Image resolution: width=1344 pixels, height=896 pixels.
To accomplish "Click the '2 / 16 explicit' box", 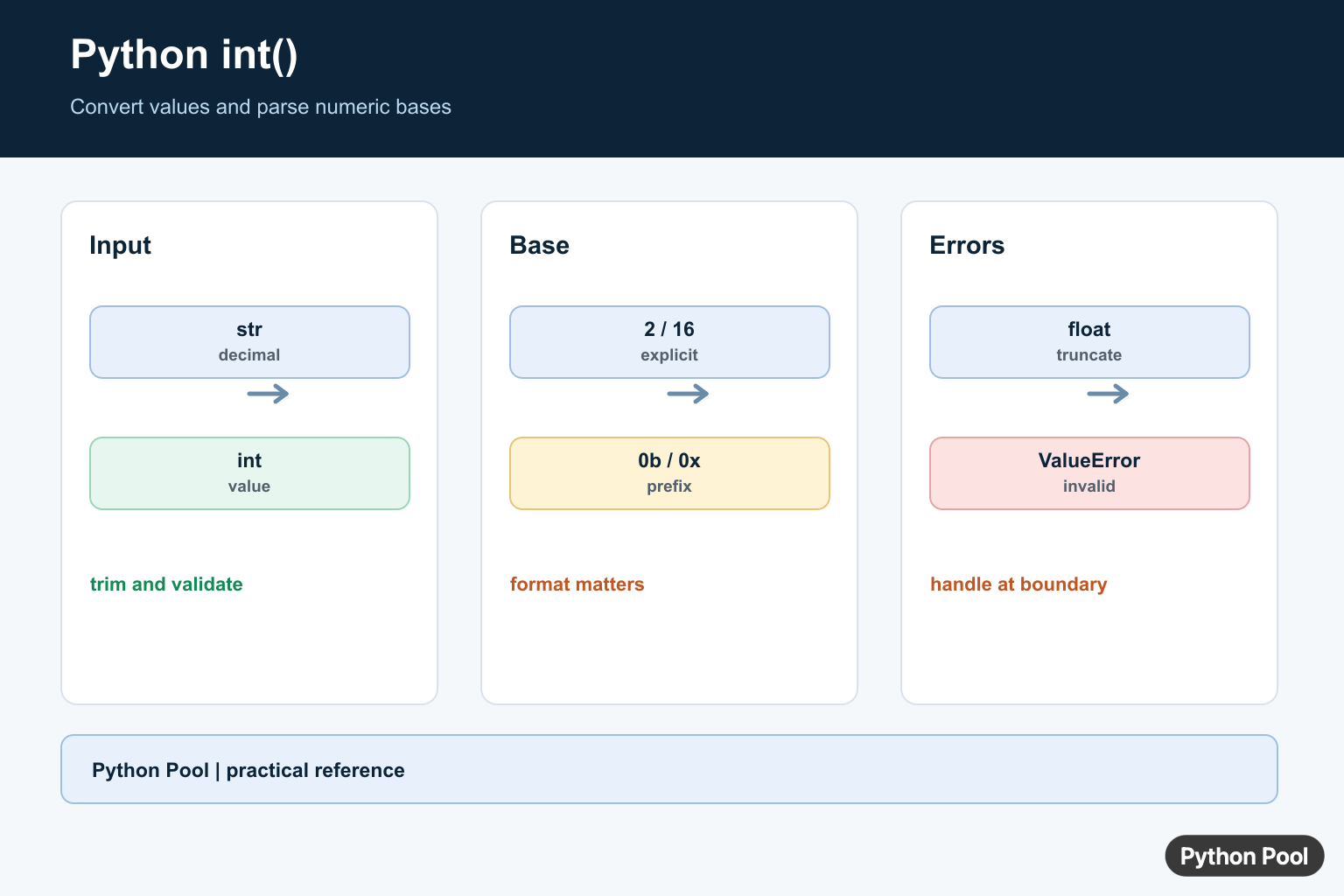I will coord(669,342).
